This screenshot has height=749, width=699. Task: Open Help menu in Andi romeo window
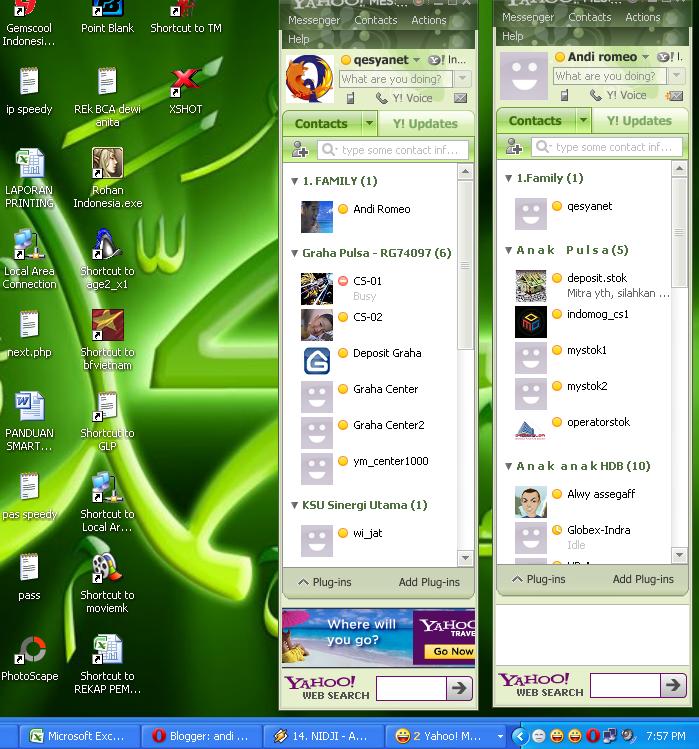pos(513,36)
